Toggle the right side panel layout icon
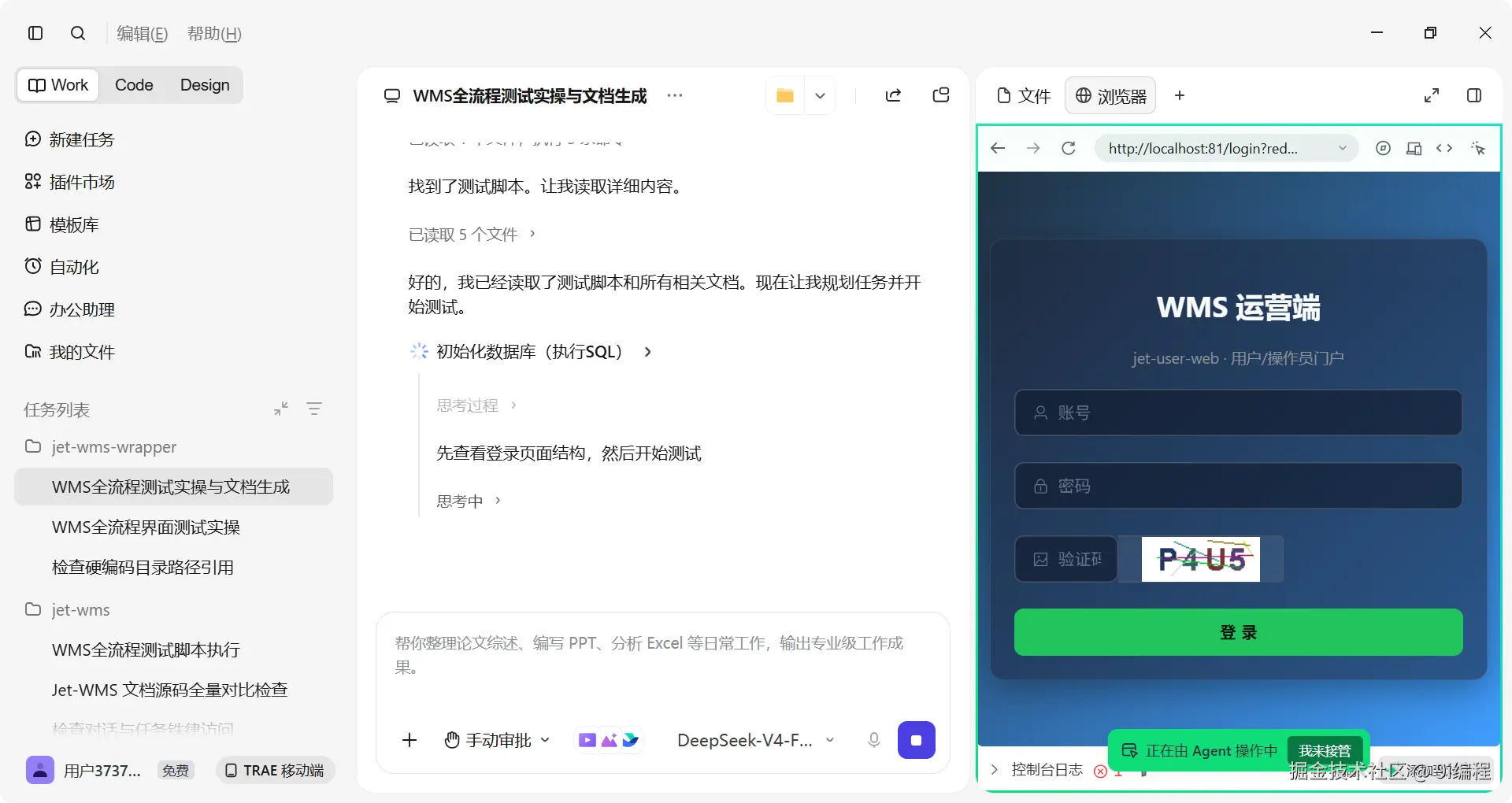The image size is (1512, 803). click(x=1474, y=95)
